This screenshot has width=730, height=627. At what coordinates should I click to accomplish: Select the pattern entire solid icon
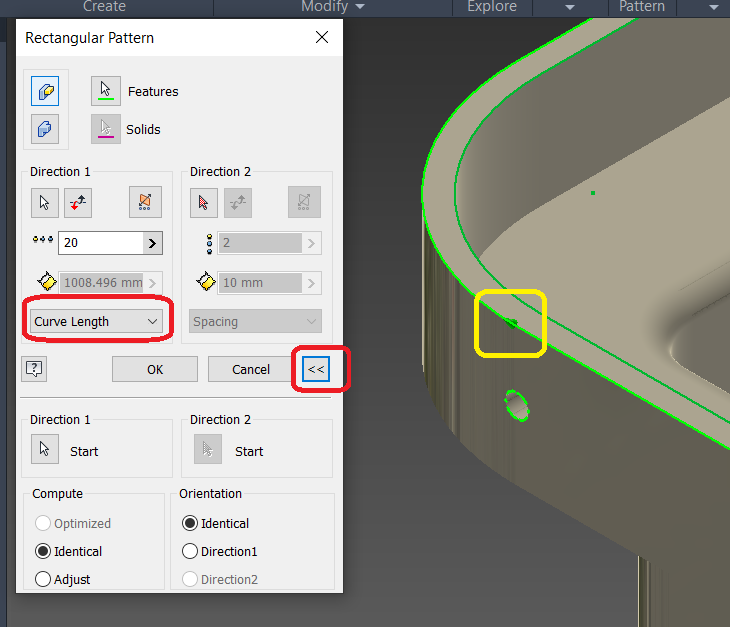click(x=45, y=129)
